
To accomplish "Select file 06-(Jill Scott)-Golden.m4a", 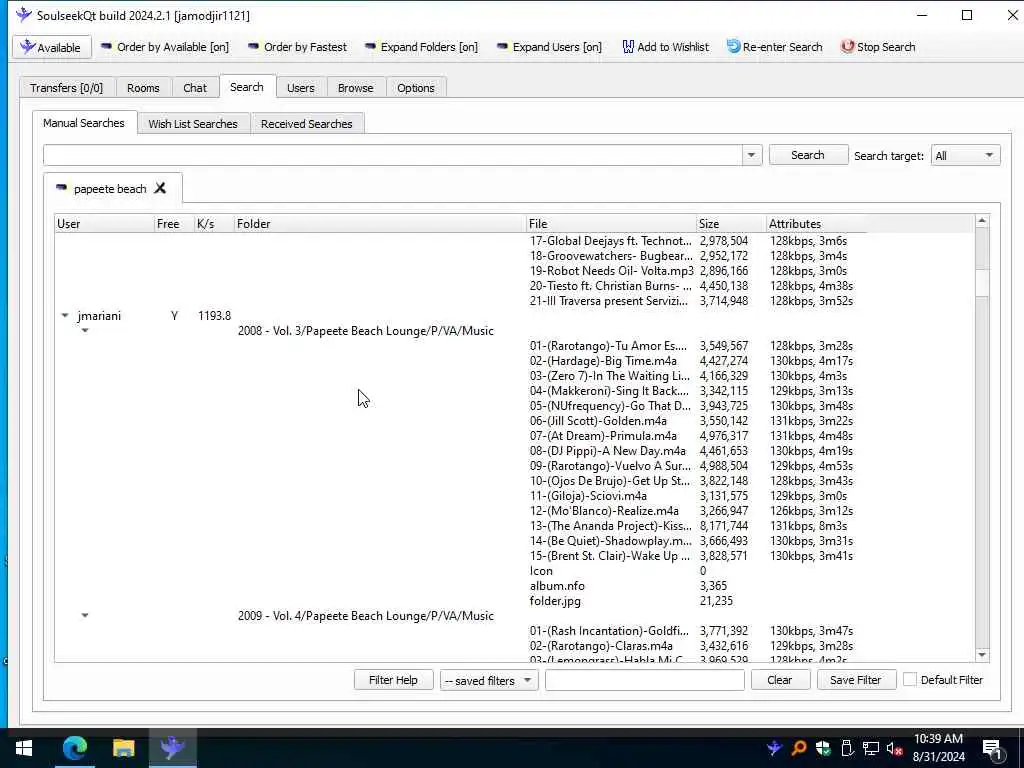I will [598, 421].
